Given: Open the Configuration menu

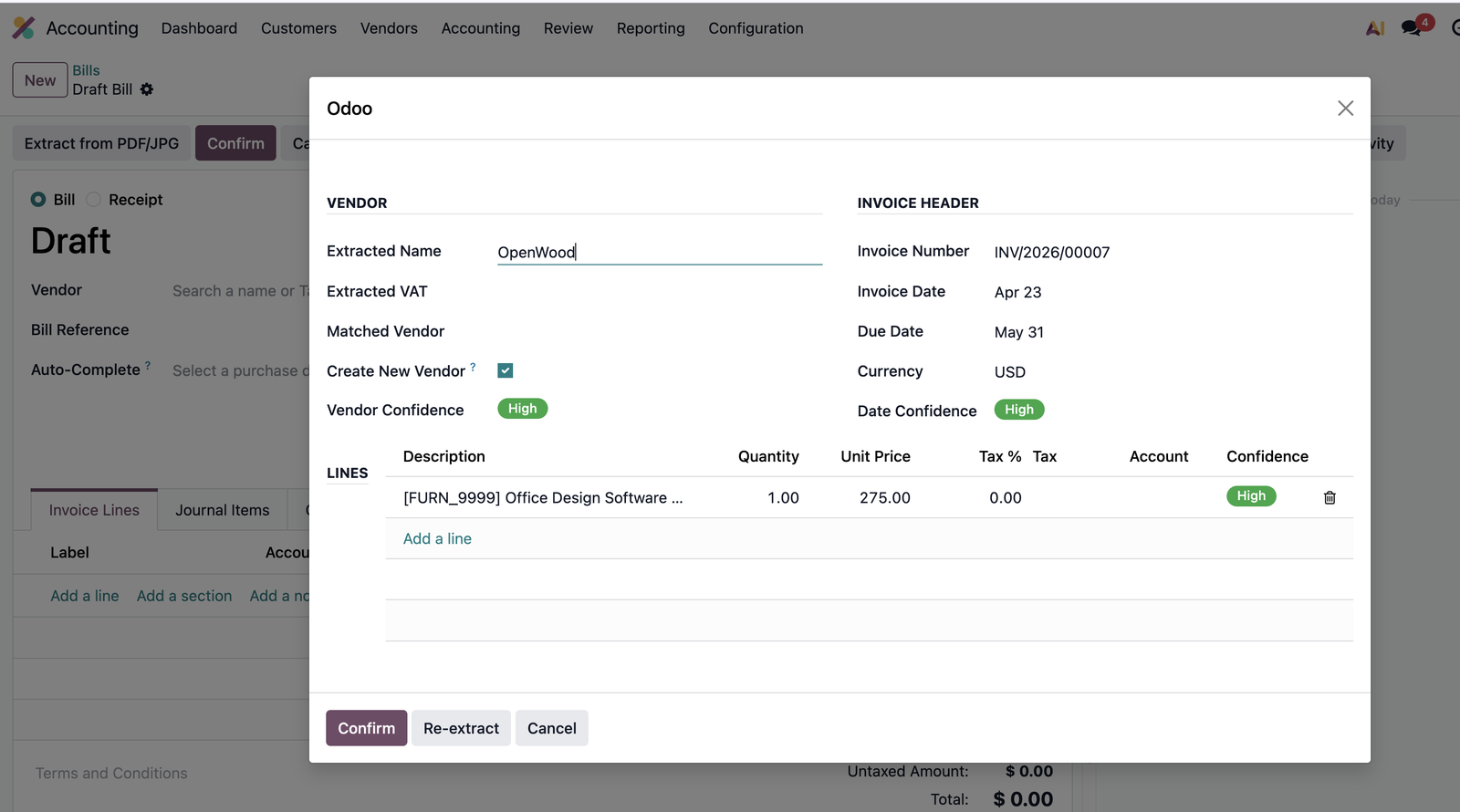Looking at the screenshot, I should click(x=756, y=28).
